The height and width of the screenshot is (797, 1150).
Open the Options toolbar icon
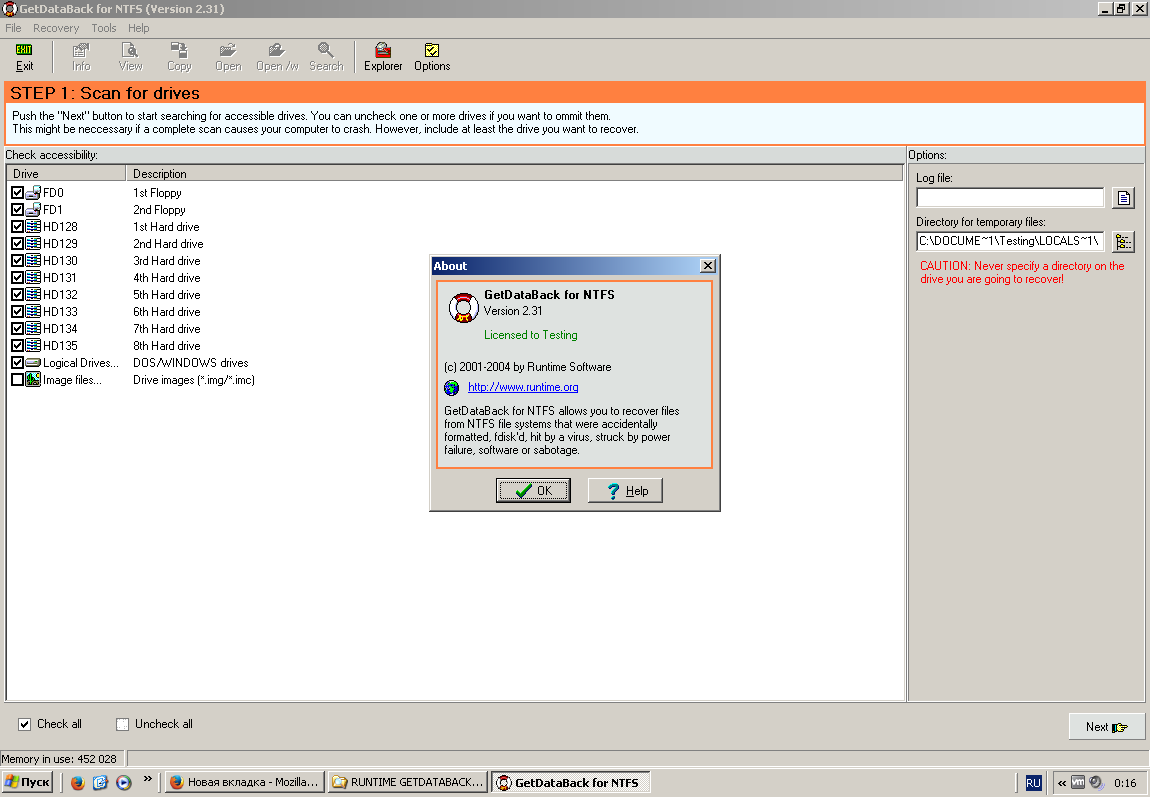pos(432,57)
